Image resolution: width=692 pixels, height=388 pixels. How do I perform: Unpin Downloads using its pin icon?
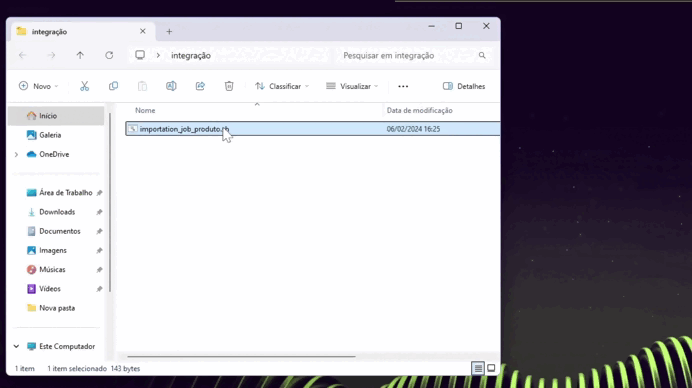pos(99,212)
